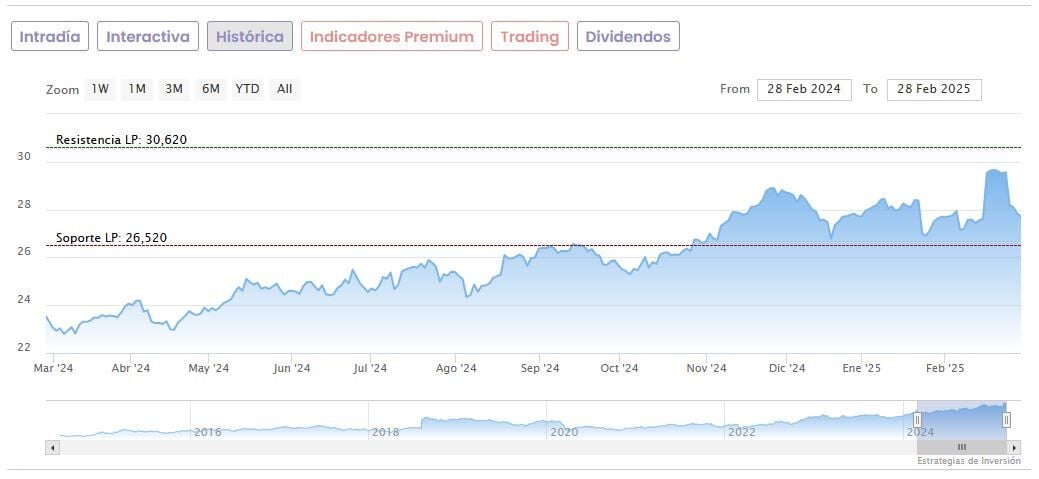Viewport: 1039px width, 479px height.
Task: Click the Estrategias de Inversión credit link
Action: 968,462
